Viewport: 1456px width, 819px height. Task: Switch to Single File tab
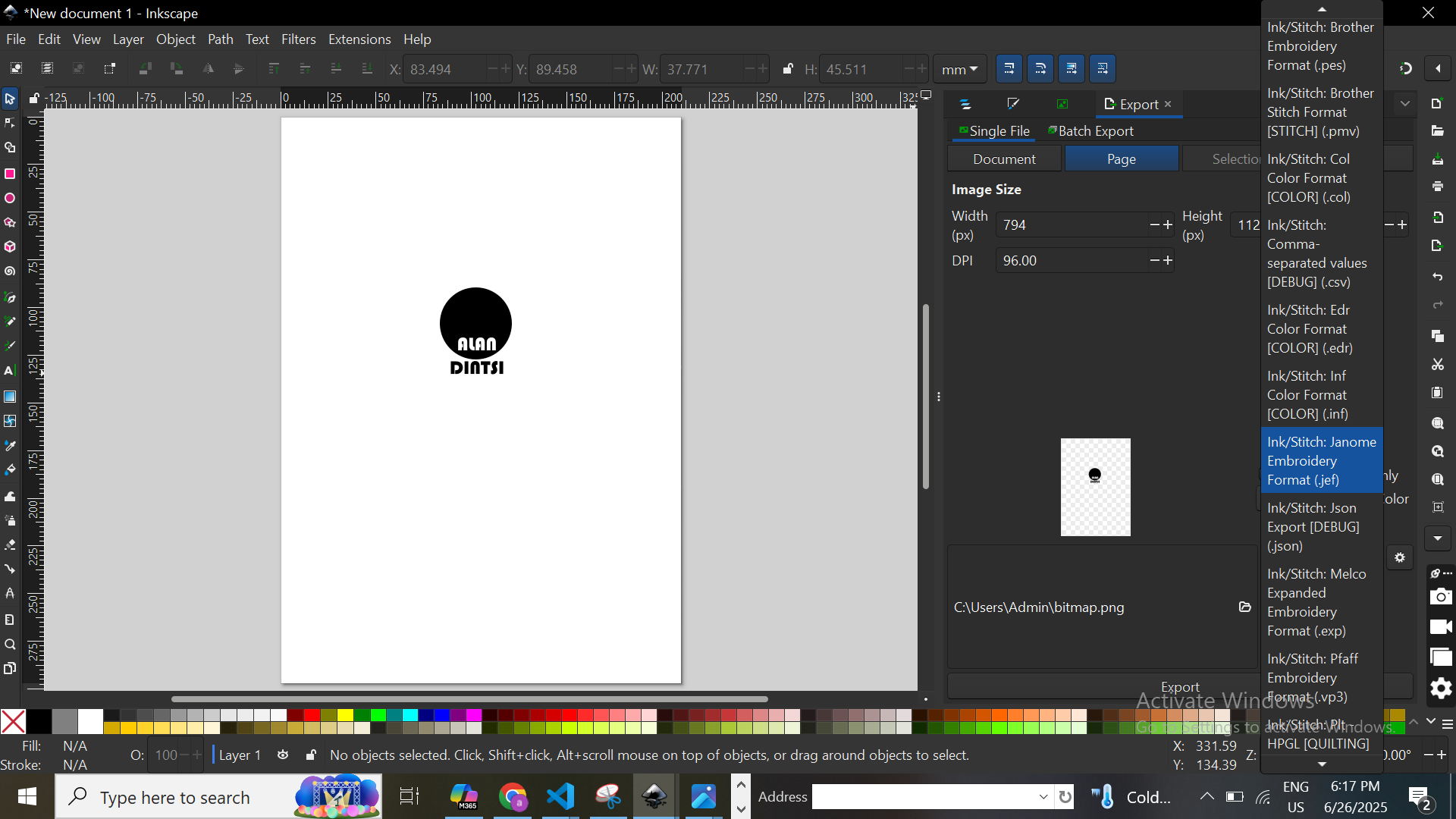(994, 131)
